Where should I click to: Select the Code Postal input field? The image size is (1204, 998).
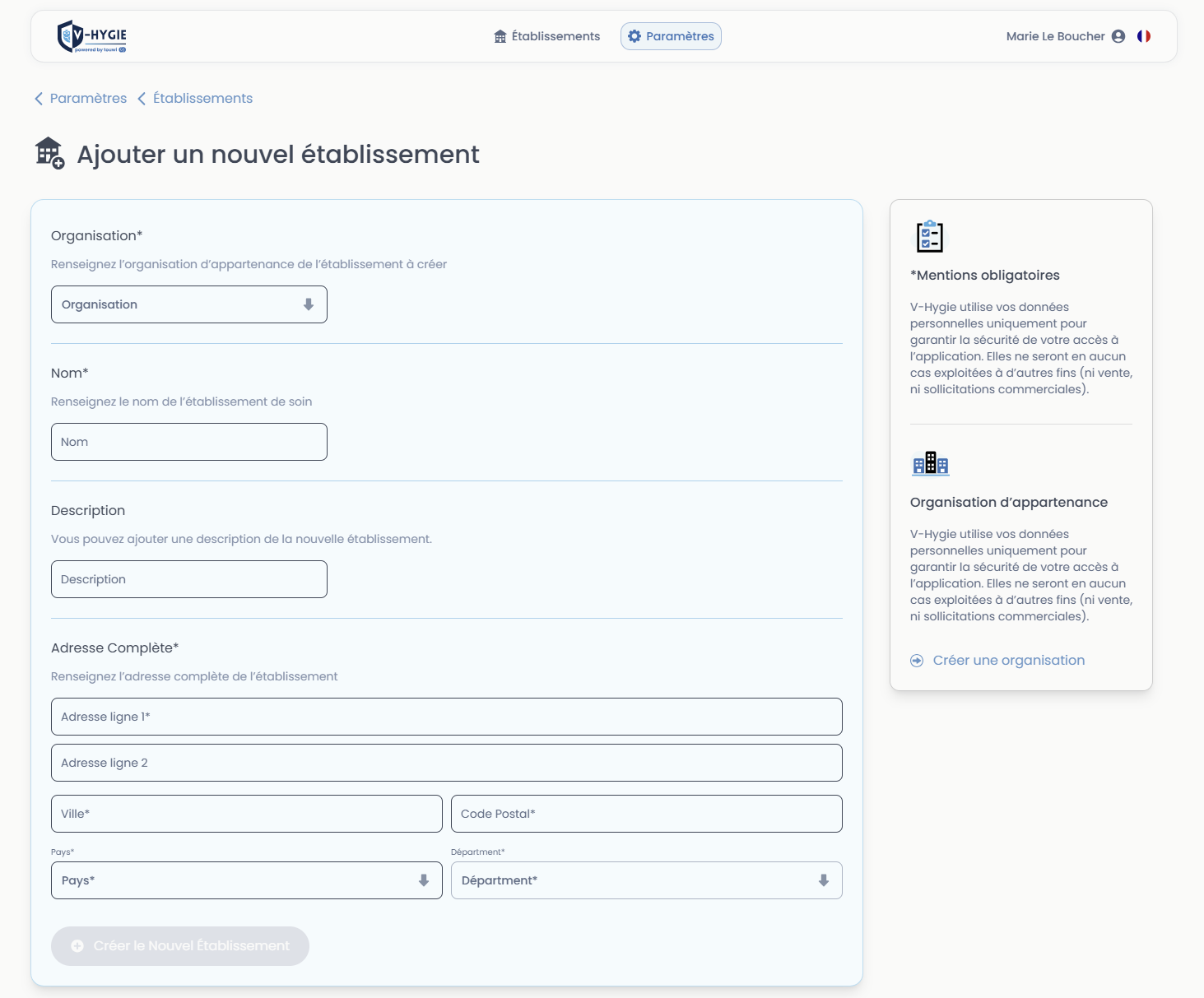pyautogui.click(x=646, y=814)
